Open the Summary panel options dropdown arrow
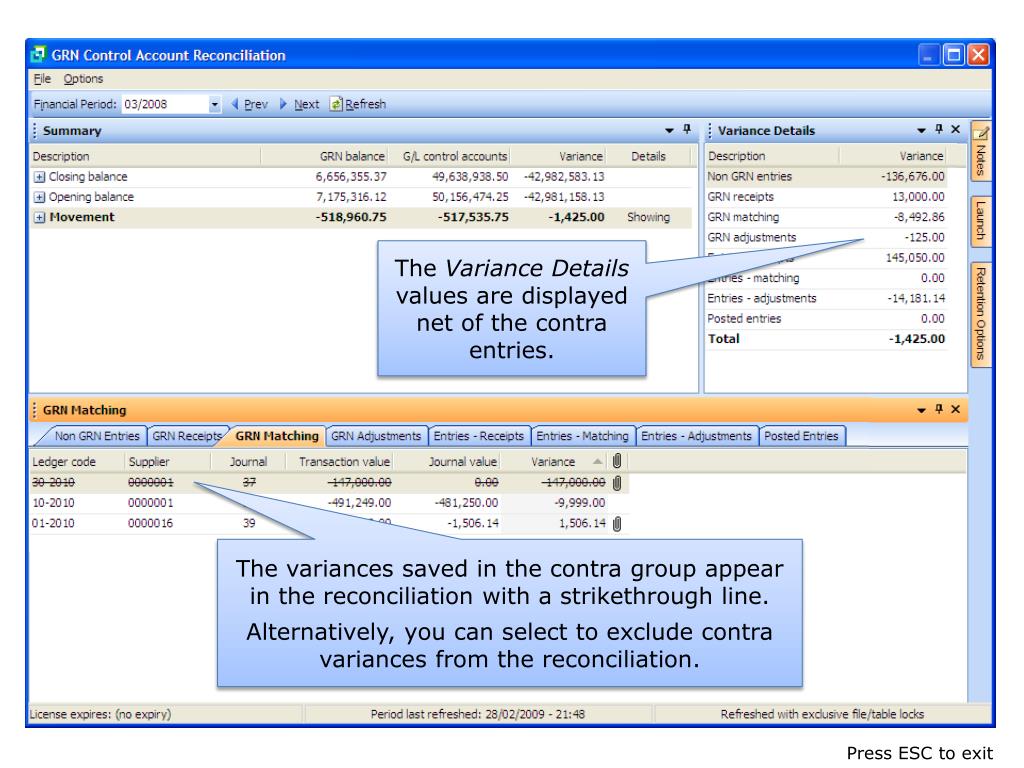This screenshot has height=768, width=1024. [x=669, y=131]
